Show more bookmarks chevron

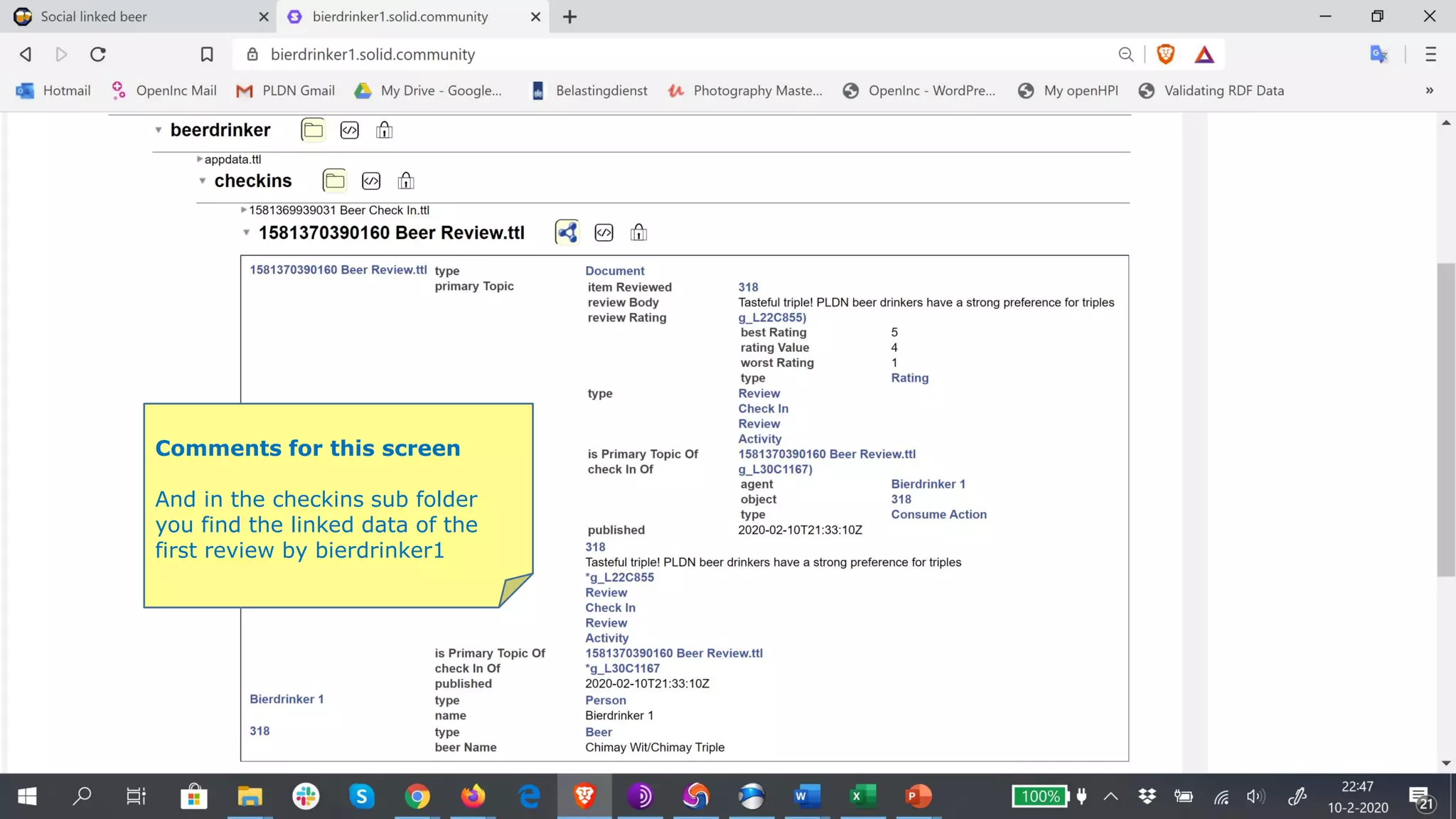(1430, 90)
